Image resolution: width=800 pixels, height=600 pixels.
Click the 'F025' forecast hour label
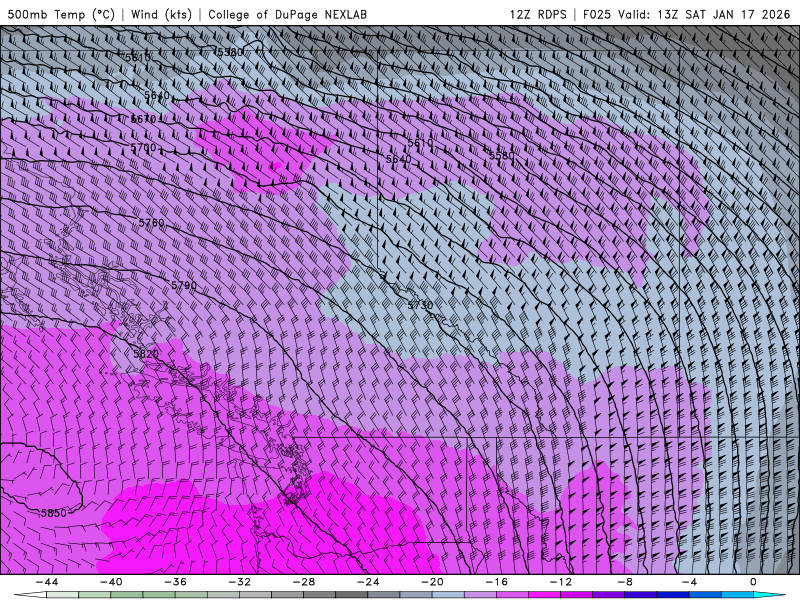(x=599, y=15)
